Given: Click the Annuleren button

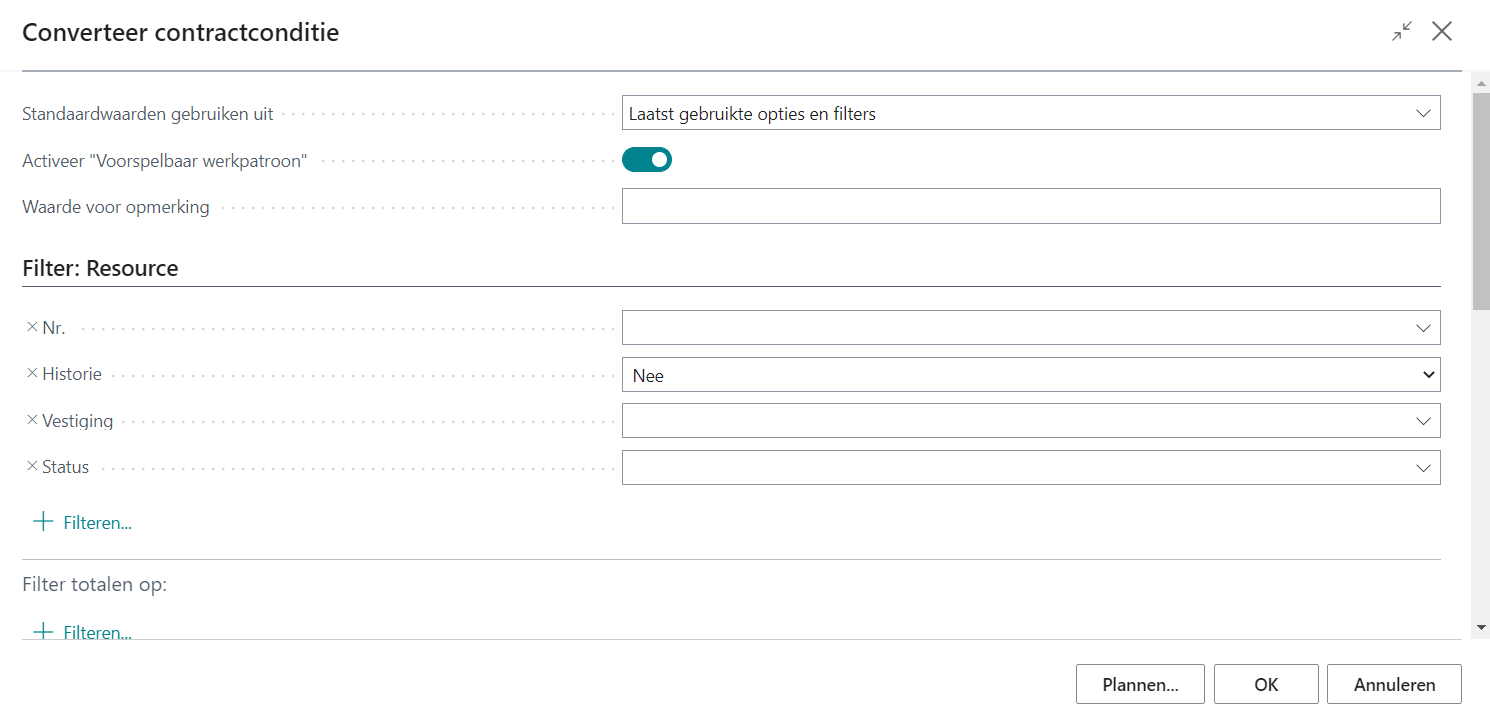Looking at the screenshot, I should point(1394,685).
